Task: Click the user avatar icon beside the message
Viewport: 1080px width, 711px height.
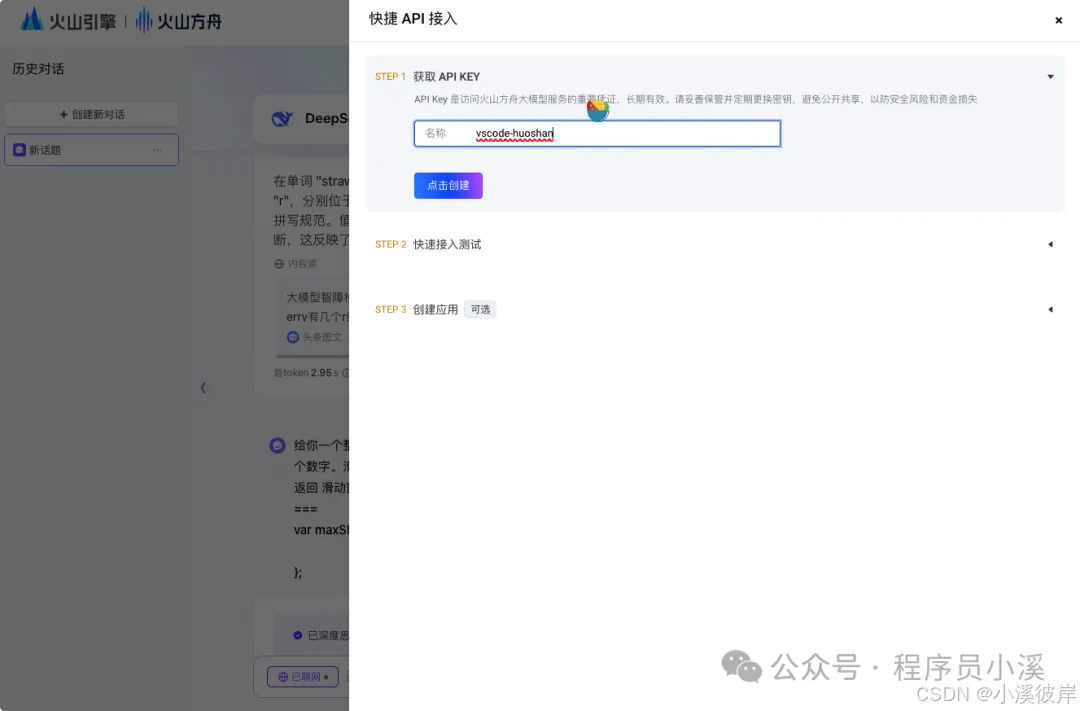Action: 277,445
